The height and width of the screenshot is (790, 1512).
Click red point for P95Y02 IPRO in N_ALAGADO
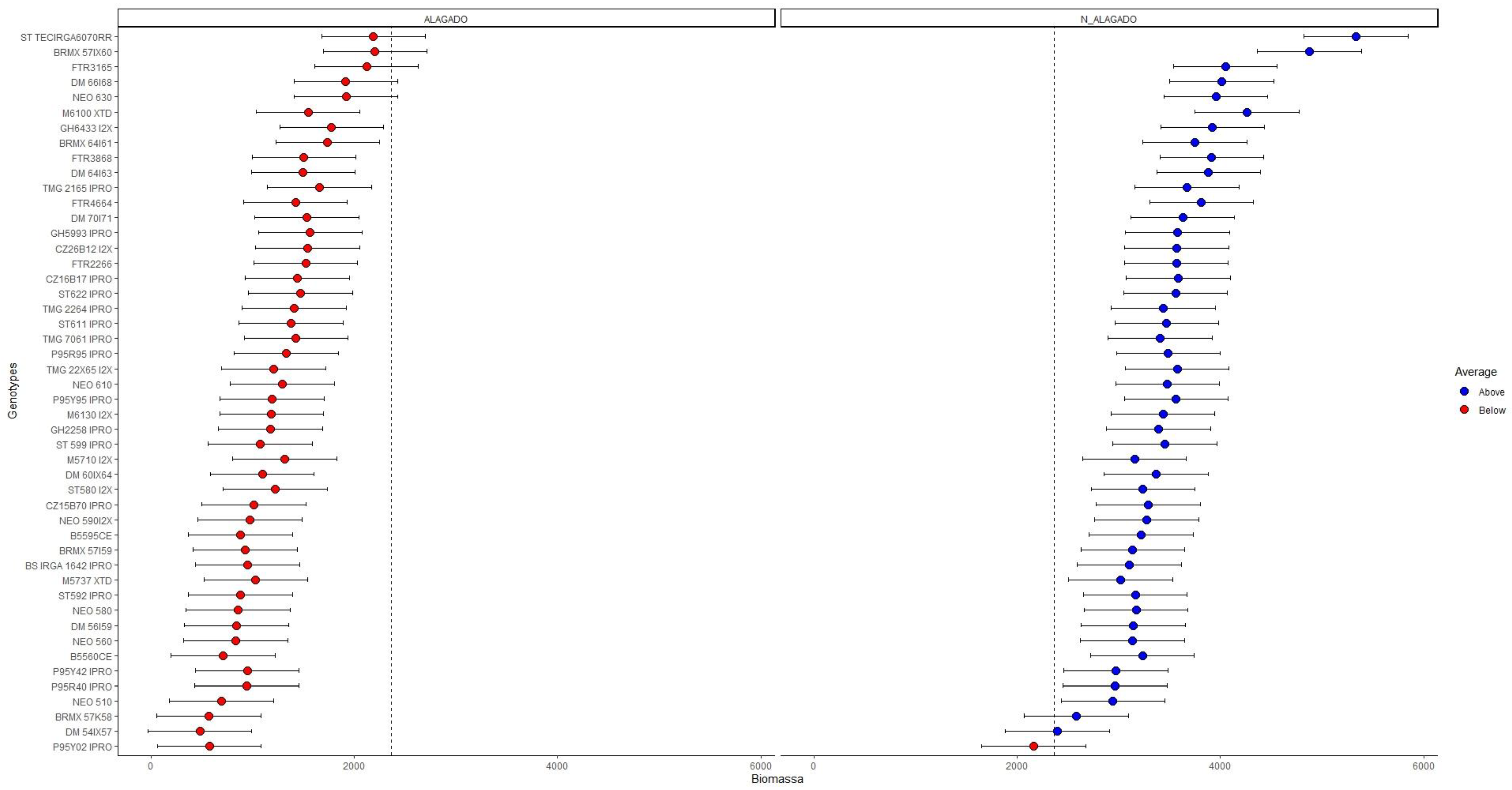pos(1034,746)
